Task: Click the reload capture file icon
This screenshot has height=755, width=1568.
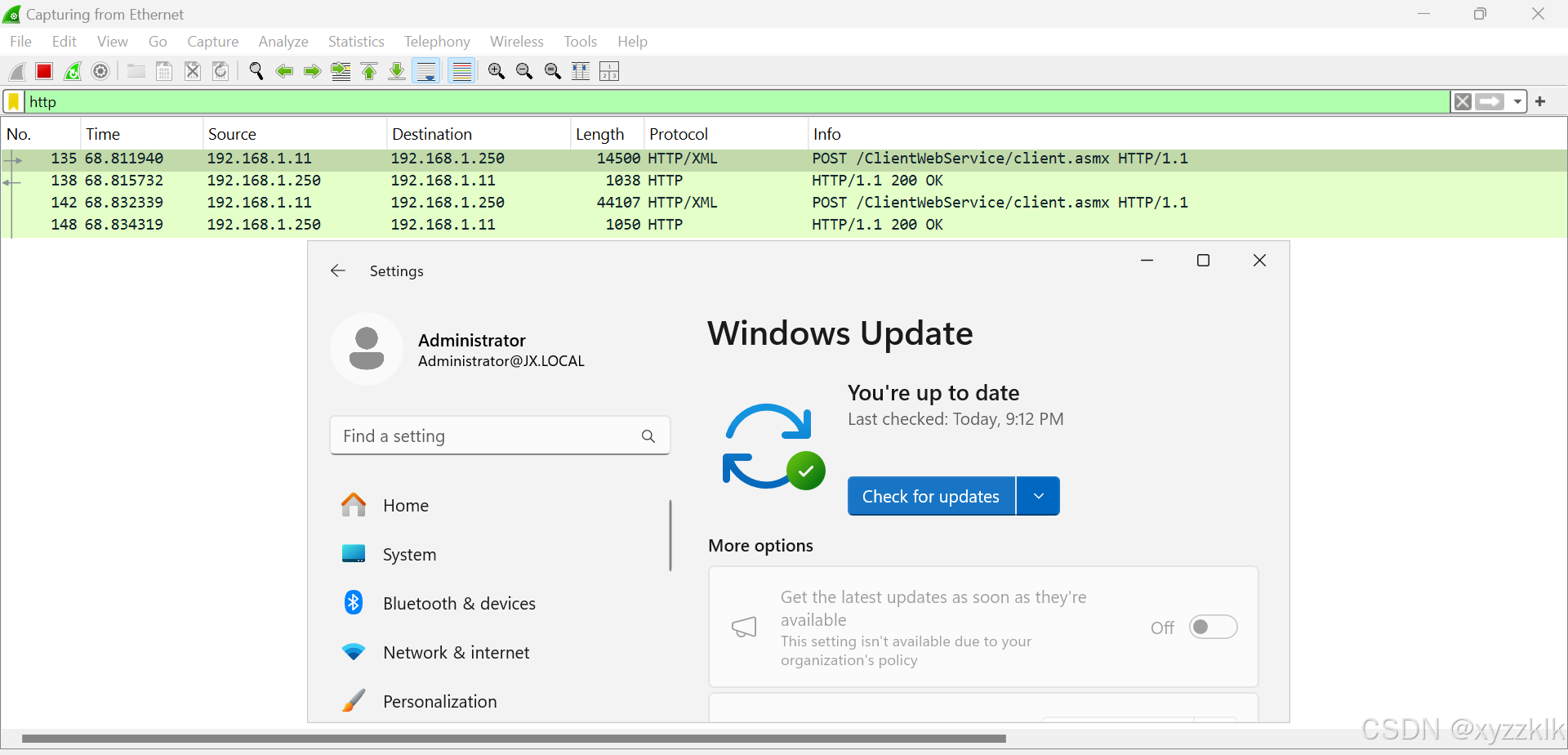Action: pyautogui.click(x=220, y=72)
